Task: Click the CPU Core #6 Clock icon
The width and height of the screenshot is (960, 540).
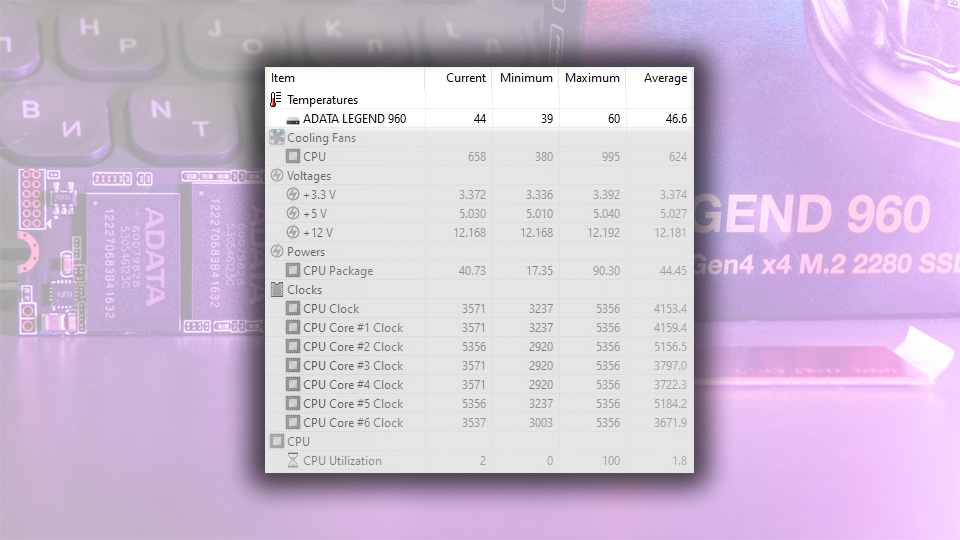Action: pos(293,422)
